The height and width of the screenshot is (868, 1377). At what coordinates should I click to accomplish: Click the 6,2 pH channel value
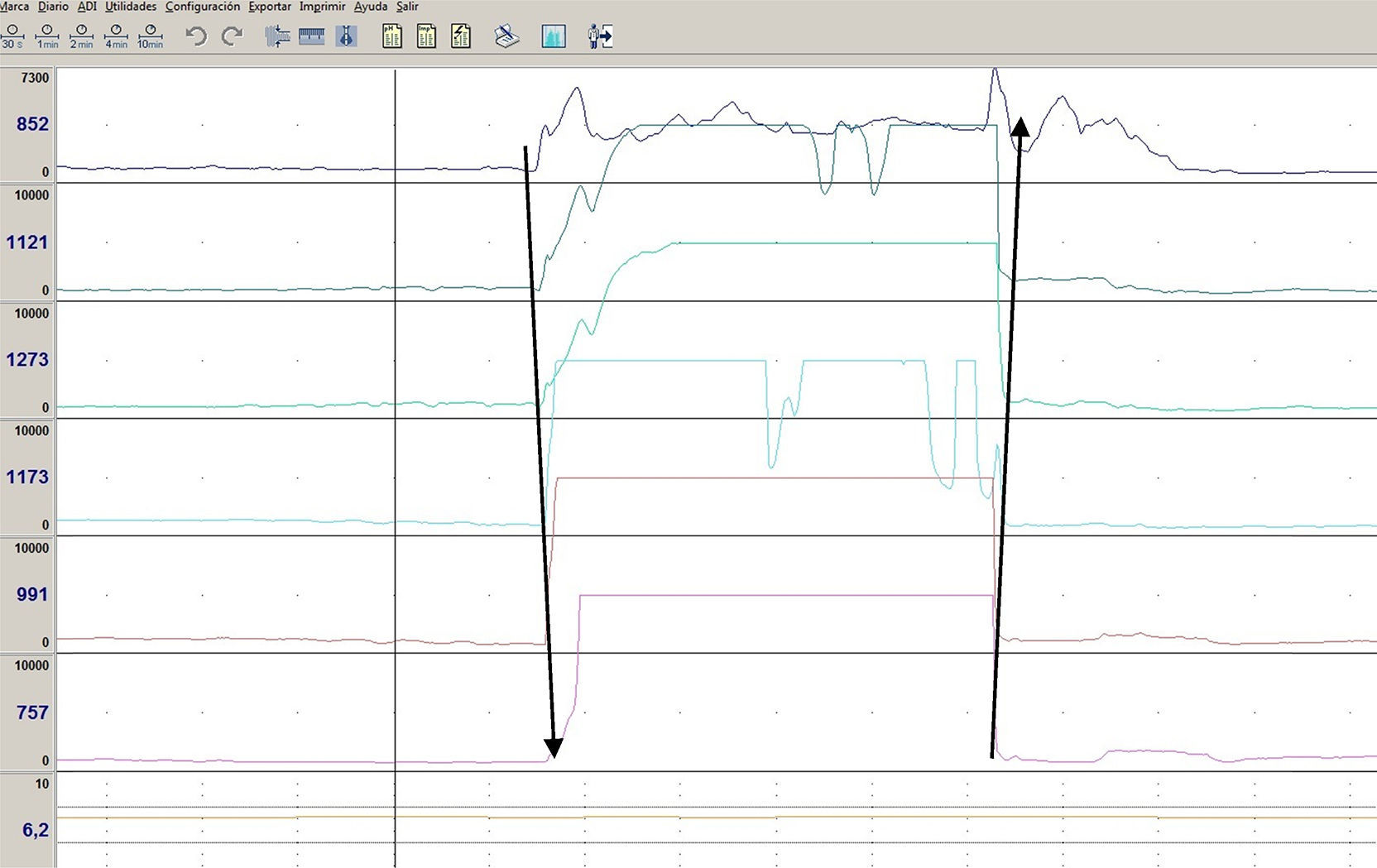(35, 830)
